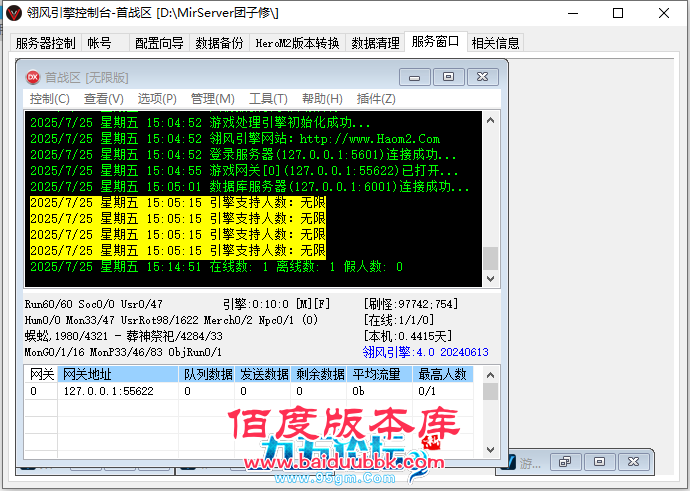690x491 pixels.
Task: Click the Run60/60 Soc0/0 Usr0/47 status line
Action: click(93, 304)
